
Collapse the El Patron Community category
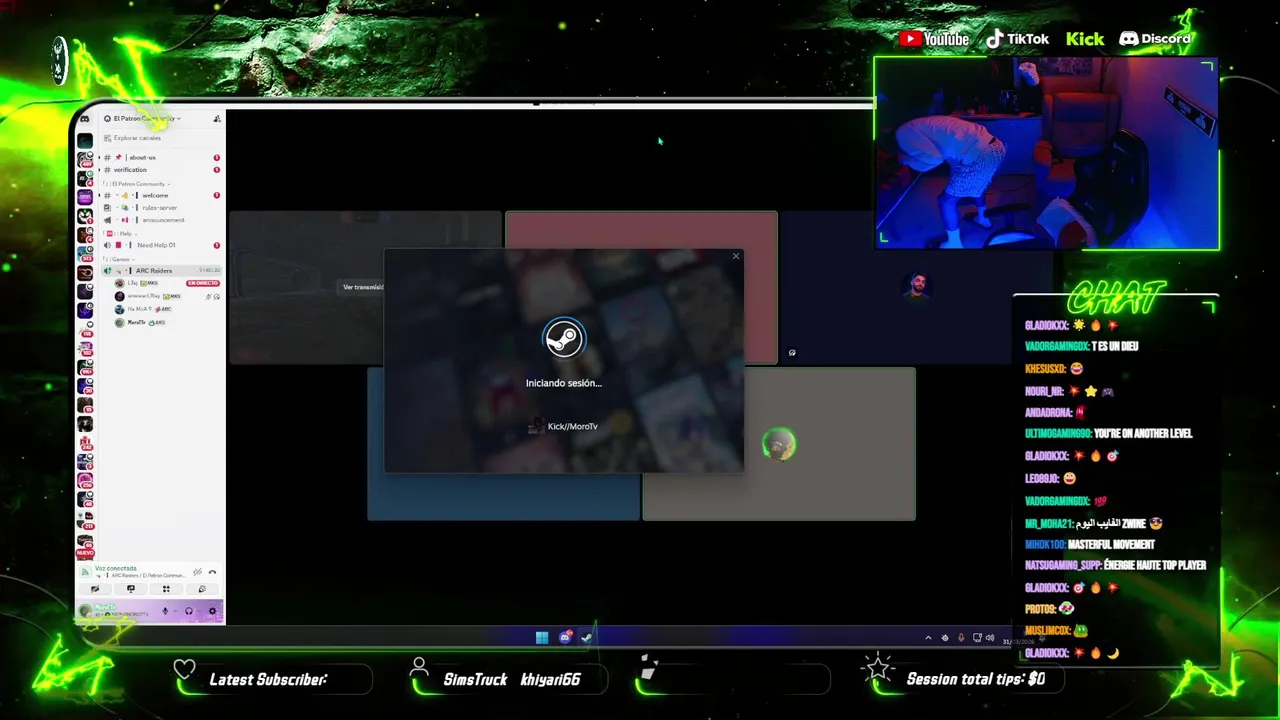tap(138, 184)
